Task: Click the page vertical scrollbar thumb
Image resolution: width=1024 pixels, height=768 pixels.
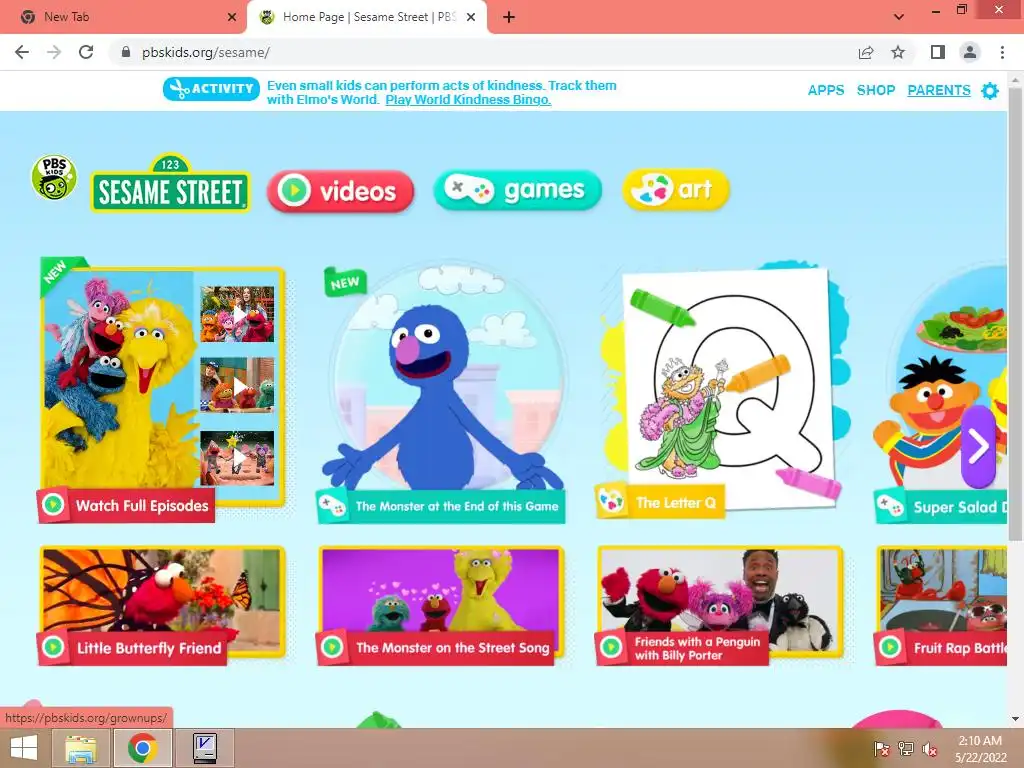Action: (x=1016, y=313)
